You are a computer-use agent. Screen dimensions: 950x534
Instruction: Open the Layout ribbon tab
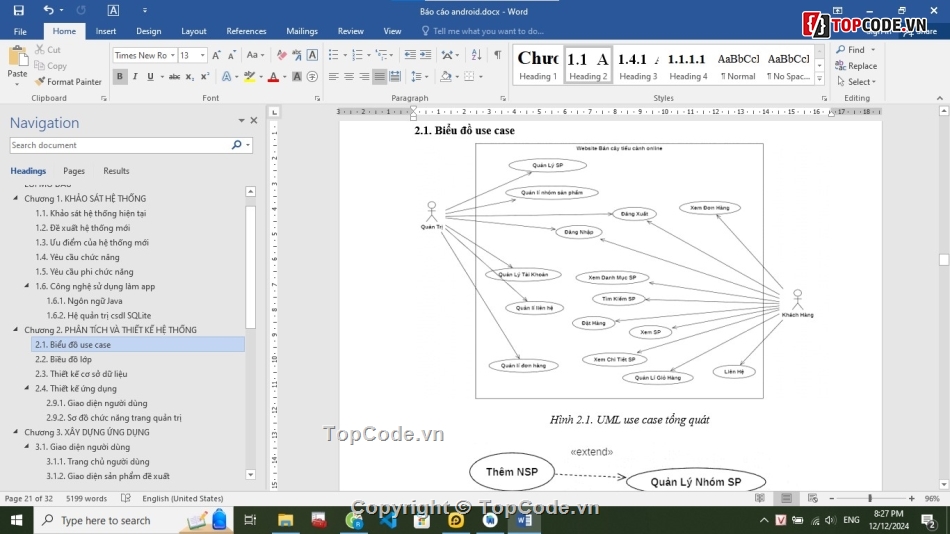click(194, 31)
